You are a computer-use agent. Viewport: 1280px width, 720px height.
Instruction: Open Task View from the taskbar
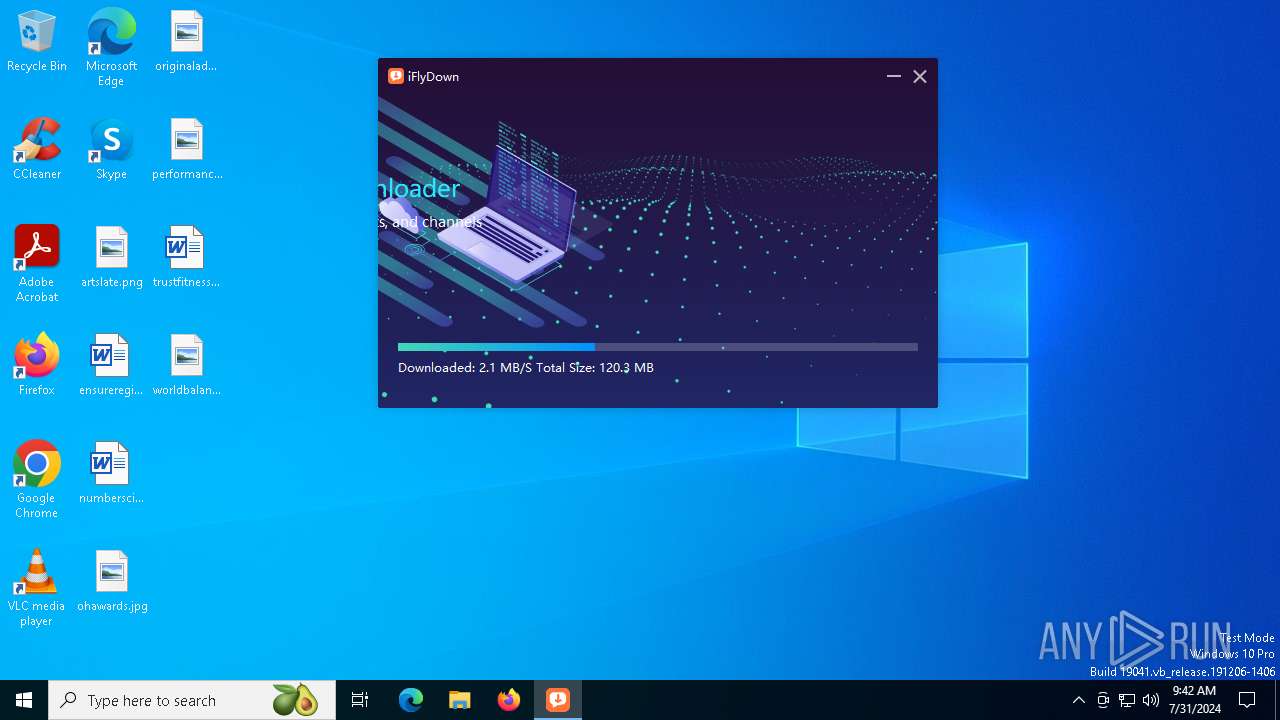click(x=360, y=700)
